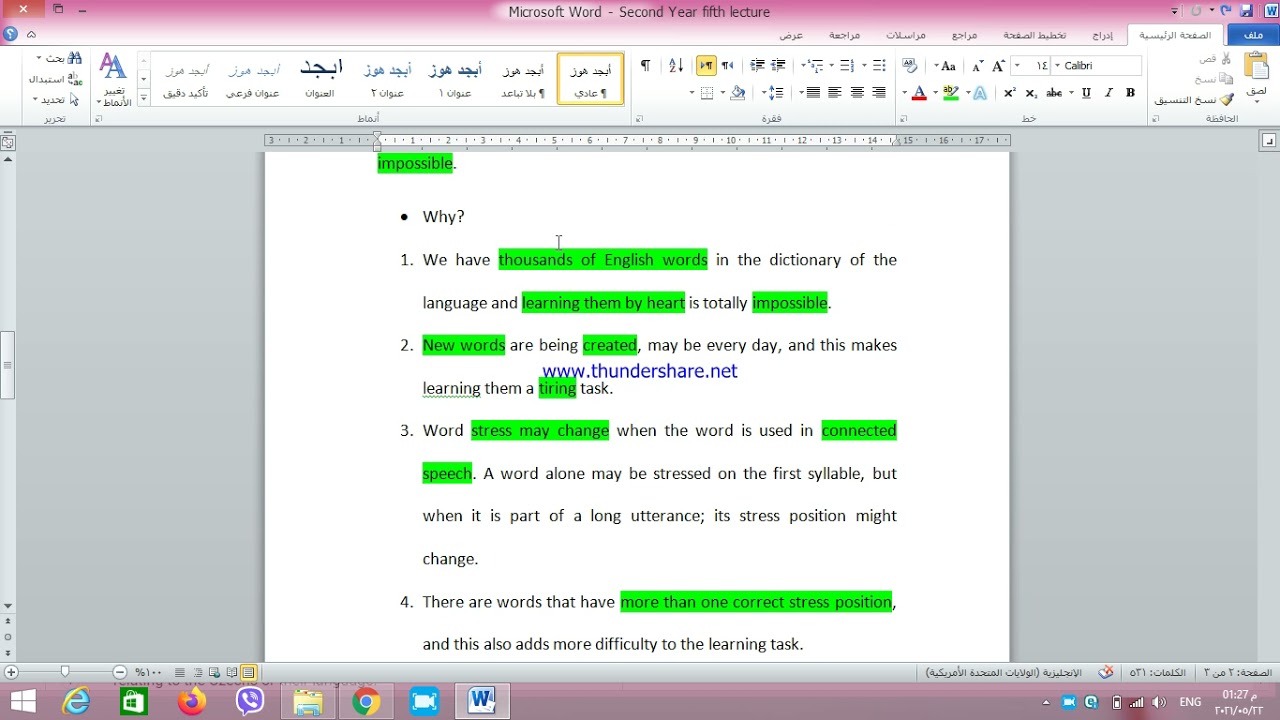Open the File tab ملف
Screen dimensions: 1280x720
[1253, 35]
